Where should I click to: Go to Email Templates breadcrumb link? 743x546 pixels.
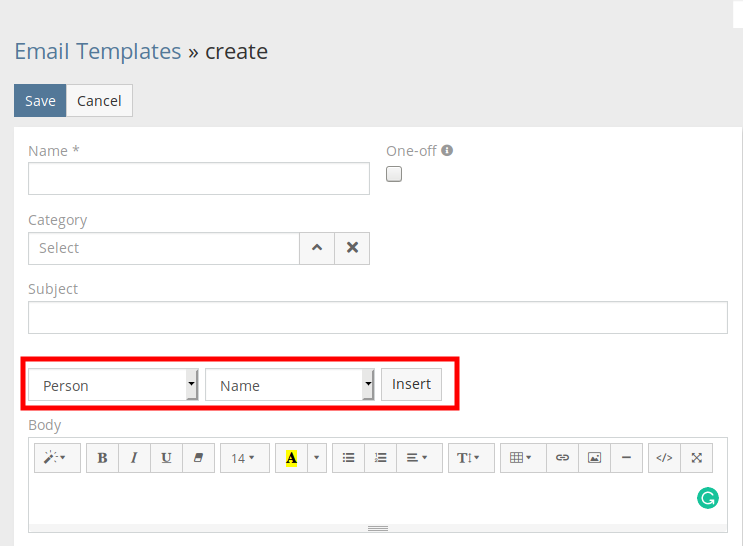(x=98, y=51)
